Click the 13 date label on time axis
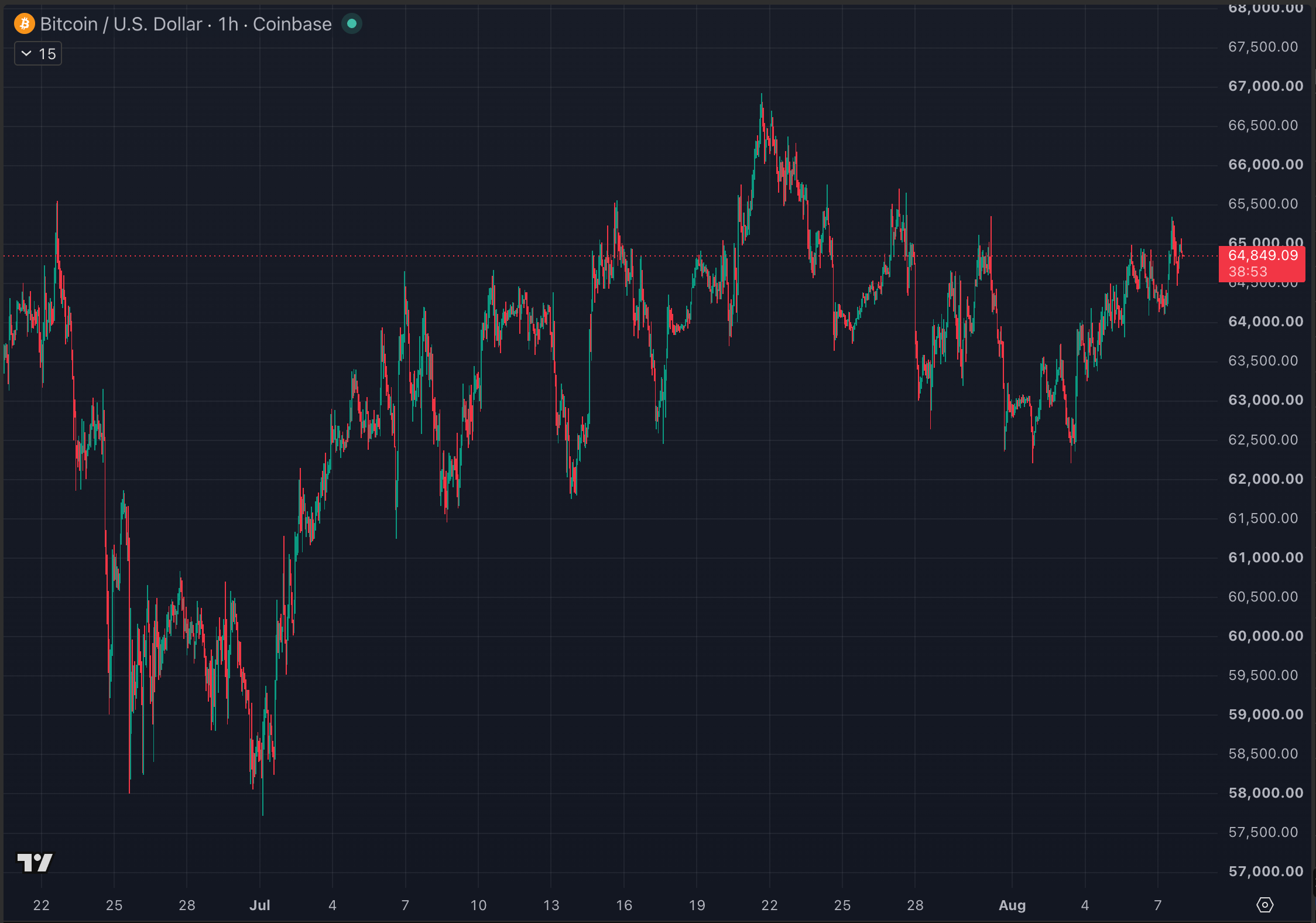 click(551, 905)
